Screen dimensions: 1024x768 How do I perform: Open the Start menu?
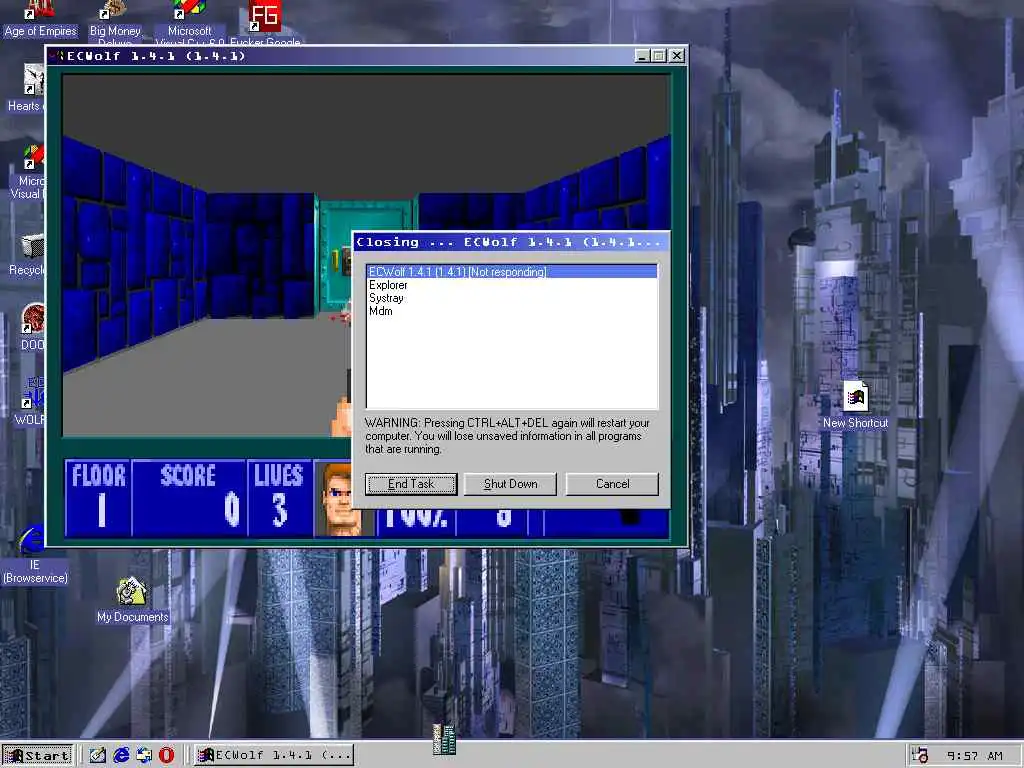(x=37, y=756)
